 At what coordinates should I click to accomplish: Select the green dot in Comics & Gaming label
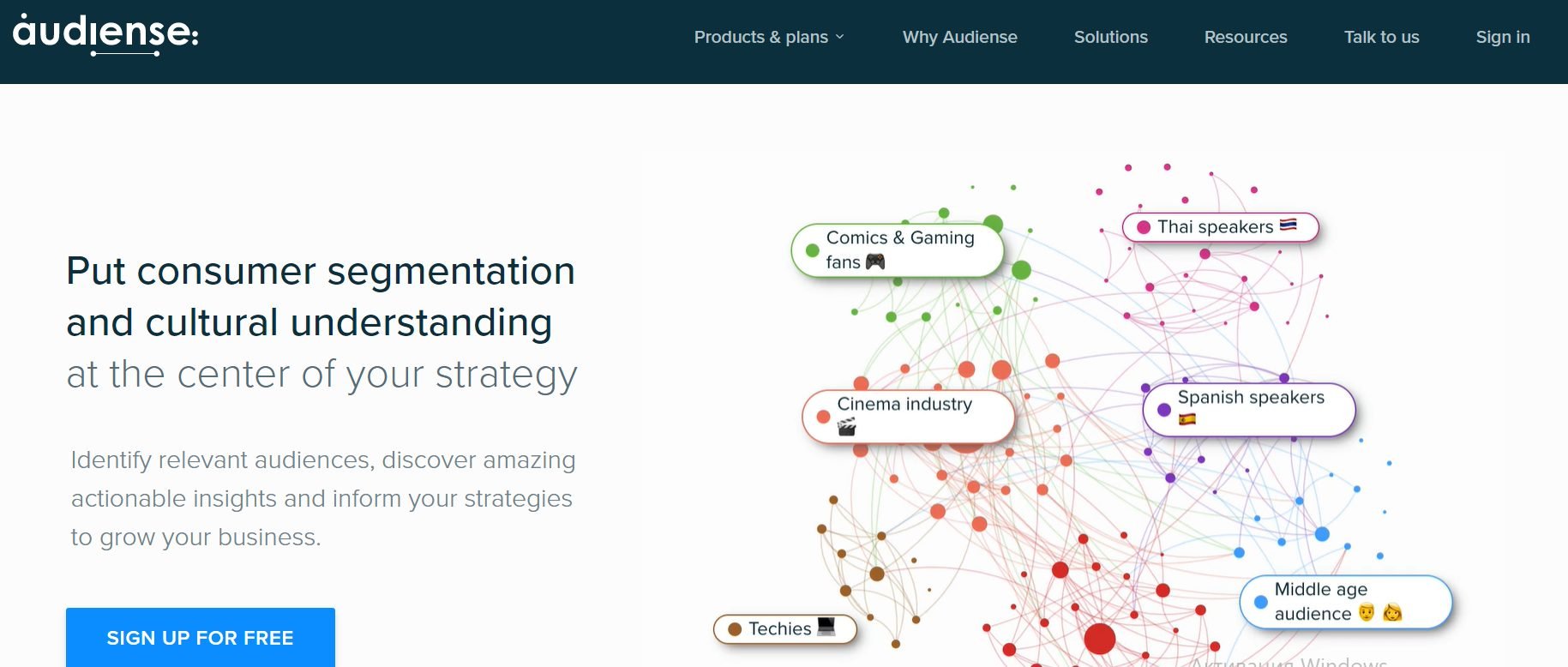(x=813, y=250)
